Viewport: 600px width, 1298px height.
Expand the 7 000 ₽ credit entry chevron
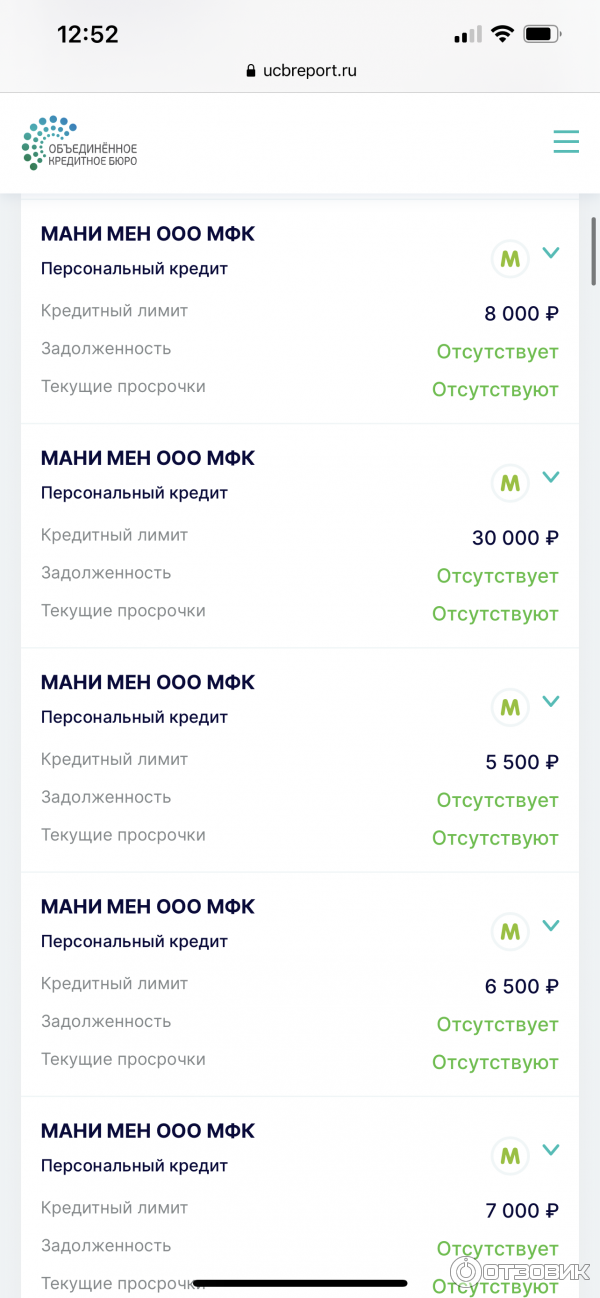tap(551, 1149)
